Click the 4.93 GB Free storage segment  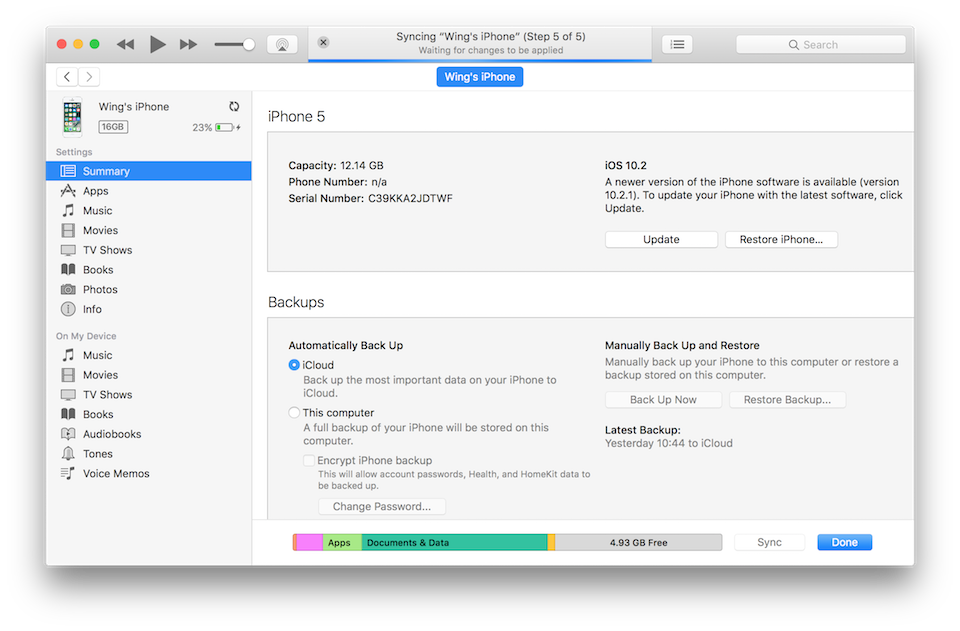[639, 542]
